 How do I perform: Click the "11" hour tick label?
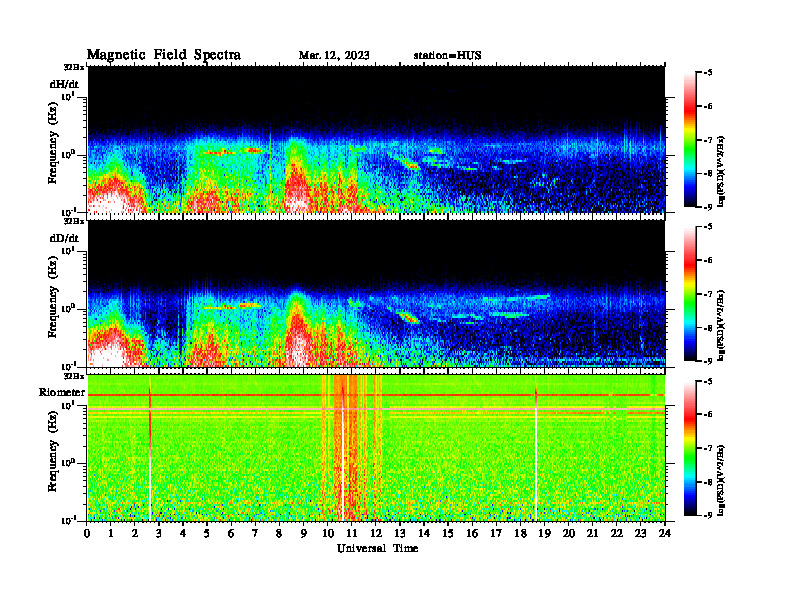(351, 534)
